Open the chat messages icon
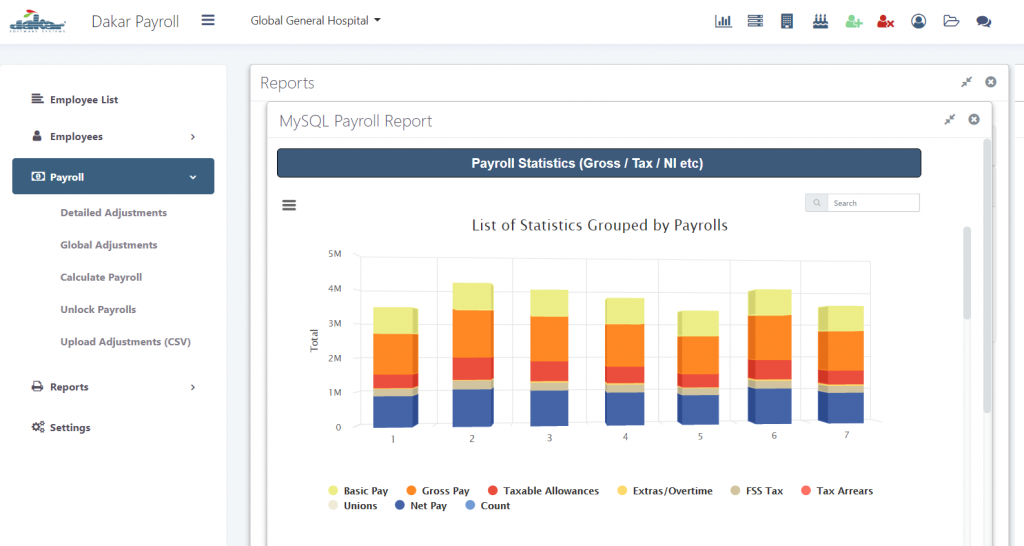Screen dimensions: 1024x546 coord(984,21)
